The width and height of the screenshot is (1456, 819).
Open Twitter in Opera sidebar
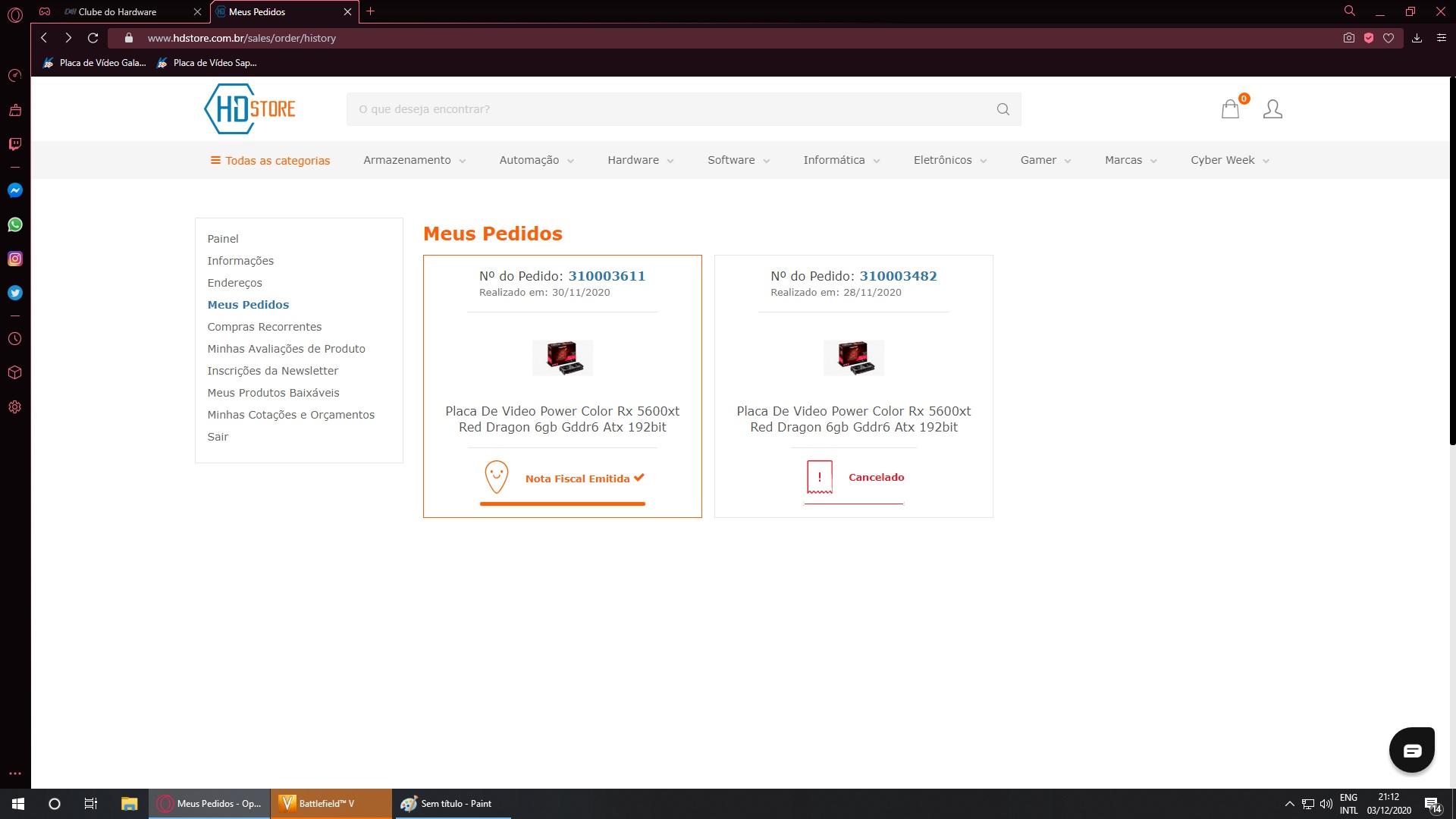click(15, 293)
